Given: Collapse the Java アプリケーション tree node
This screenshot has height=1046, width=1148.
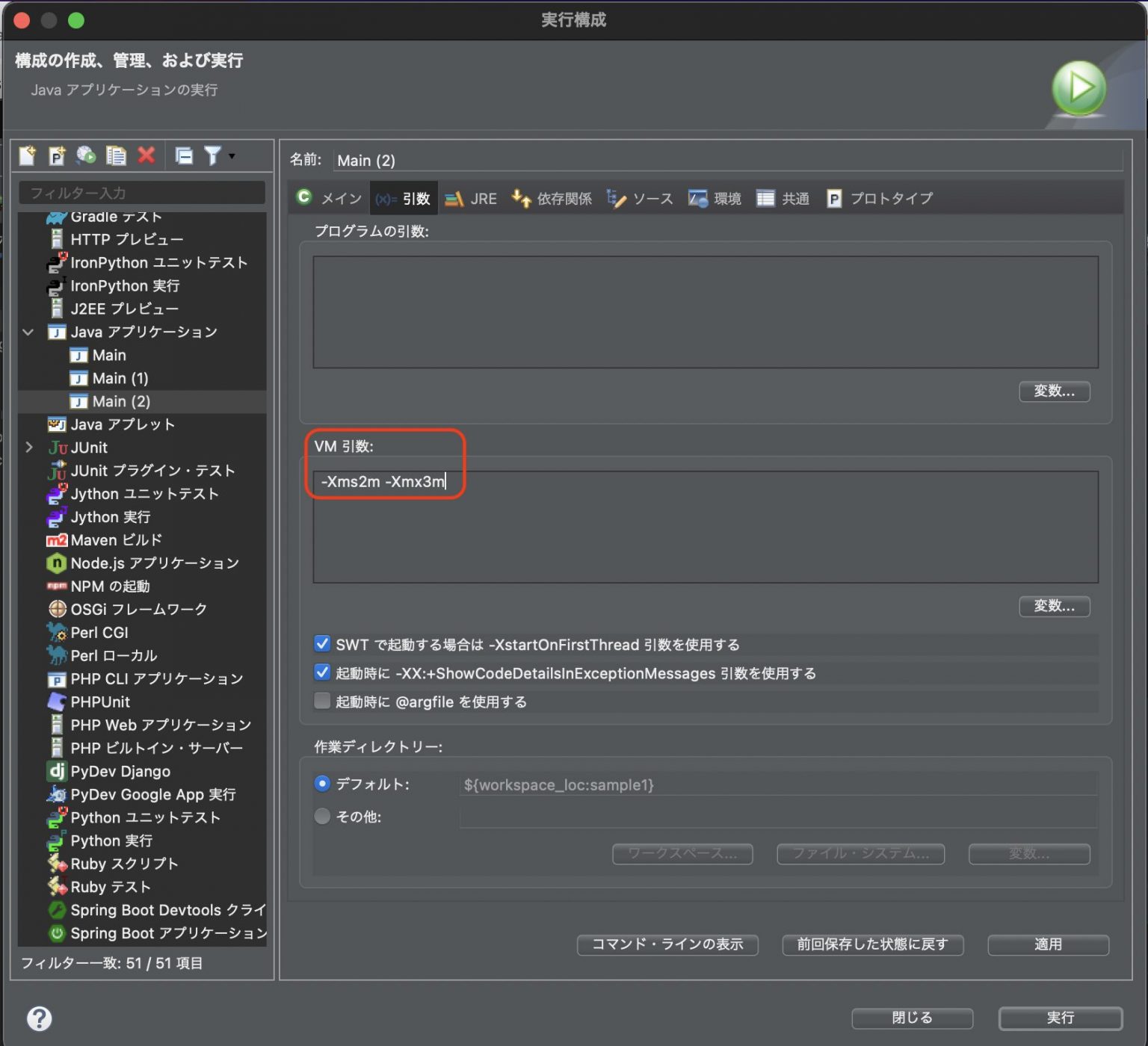Looking at the screenshot, I should [28, 332].
